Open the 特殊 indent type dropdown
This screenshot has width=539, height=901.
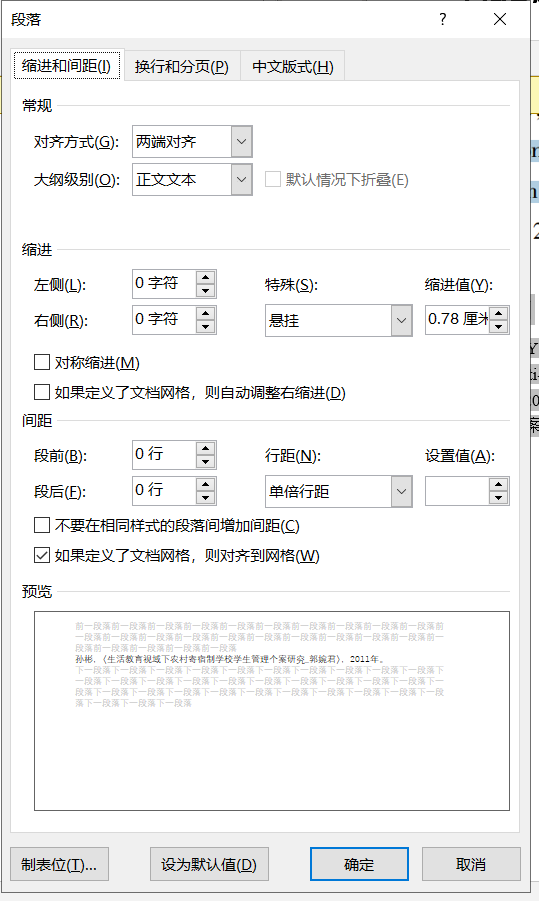pyautogui.click(x=402, y=320)
